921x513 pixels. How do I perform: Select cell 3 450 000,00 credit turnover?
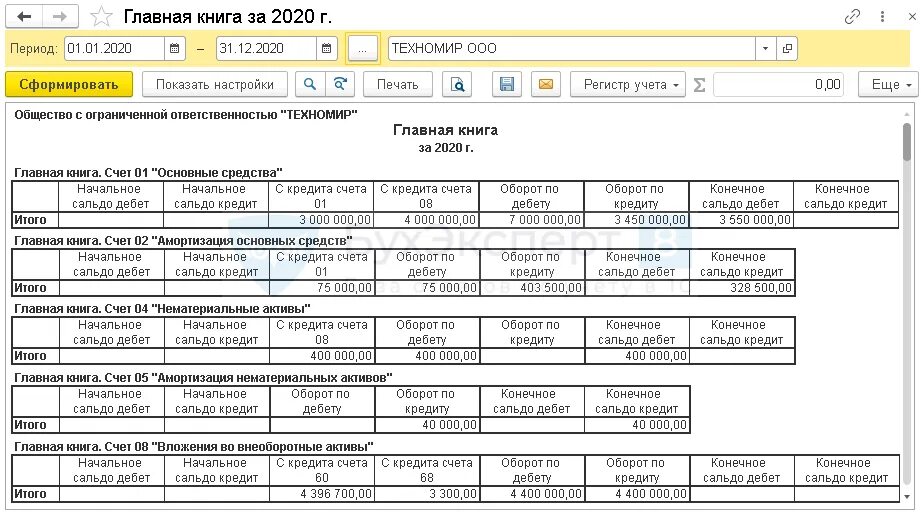coord(636,220)
